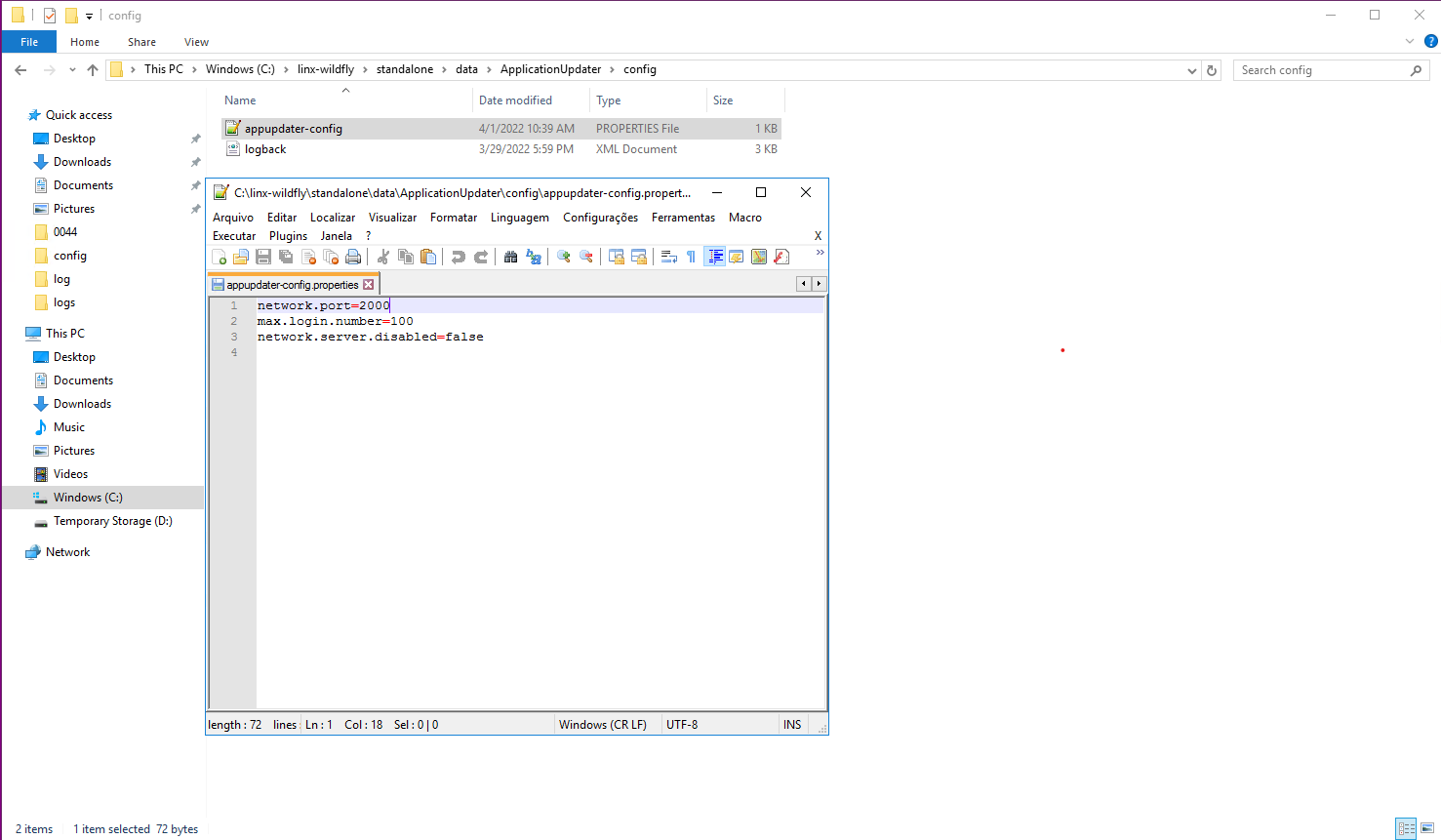Expand the hidden toolbar icons chevron
Image resolution: width=1441 pixels, height=840 pixels.
(x=821, y=253)
